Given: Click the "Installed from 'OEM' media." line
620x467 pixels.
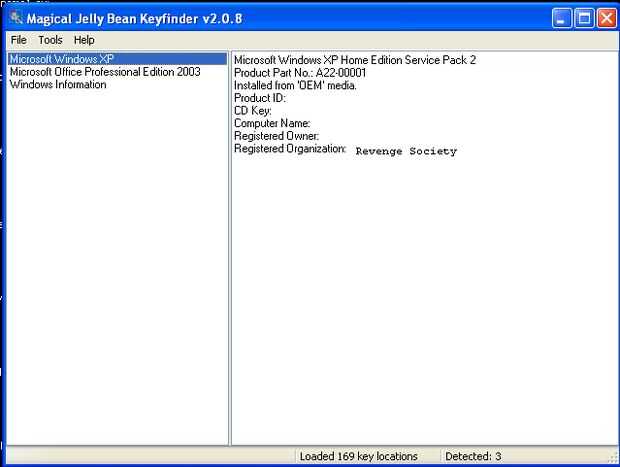Looking at the screenshot, I should (295, 85).
